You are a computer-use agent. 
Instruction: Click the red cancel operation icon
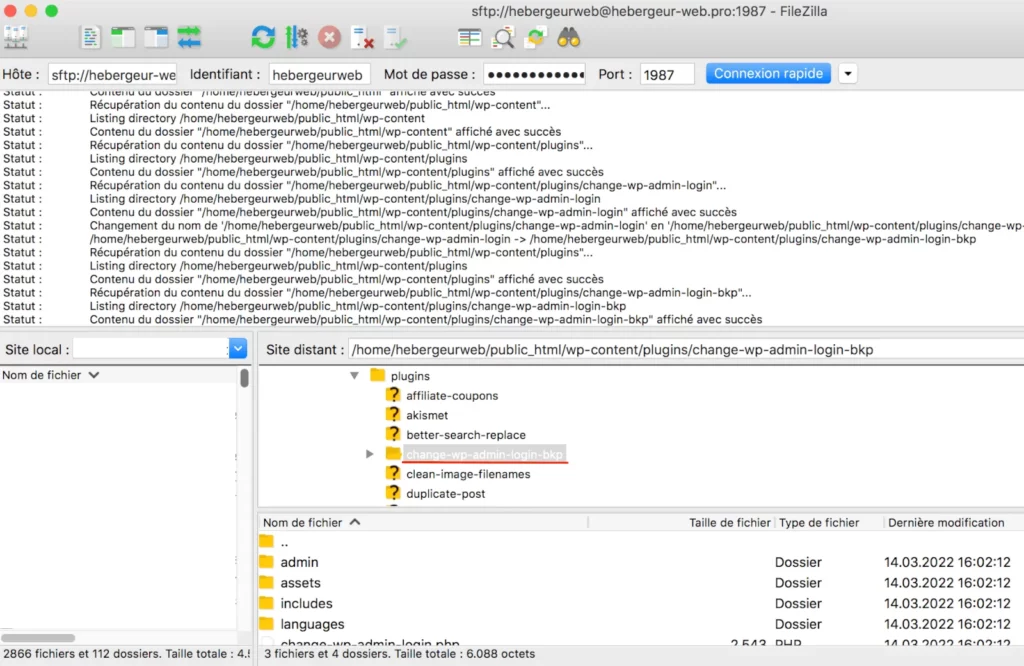tap(329, 38)
